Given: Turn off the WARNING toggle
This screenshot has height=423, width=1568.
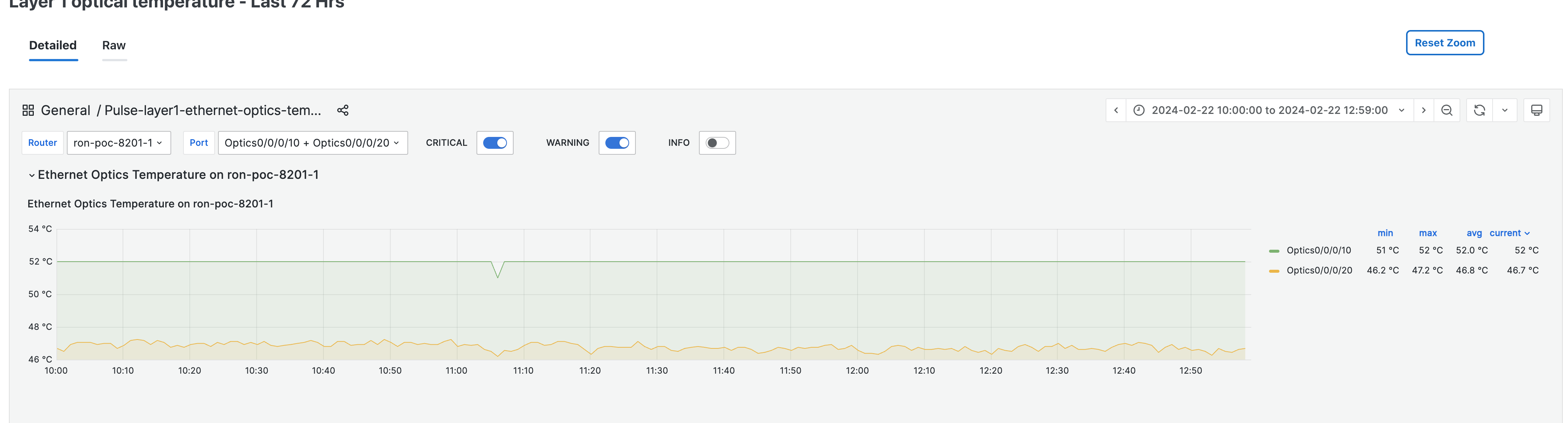Looking at the screenshot, I should [x=617, y=143].
